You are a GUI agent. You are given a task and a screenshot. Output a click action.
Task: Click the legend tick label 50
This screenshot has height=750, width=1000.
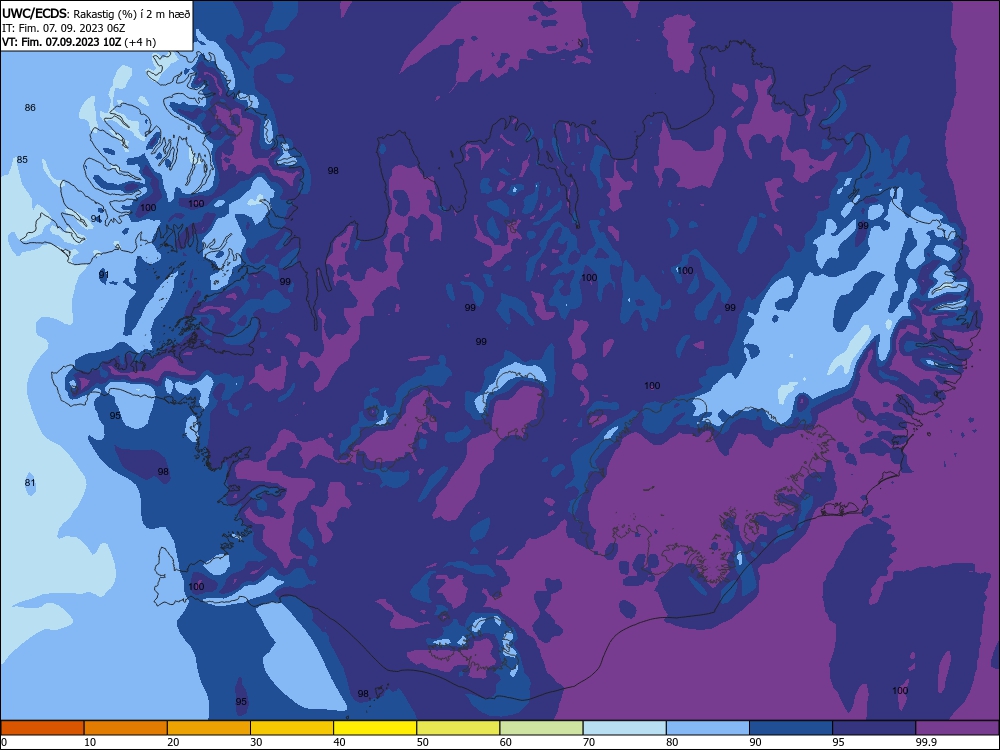423,742
